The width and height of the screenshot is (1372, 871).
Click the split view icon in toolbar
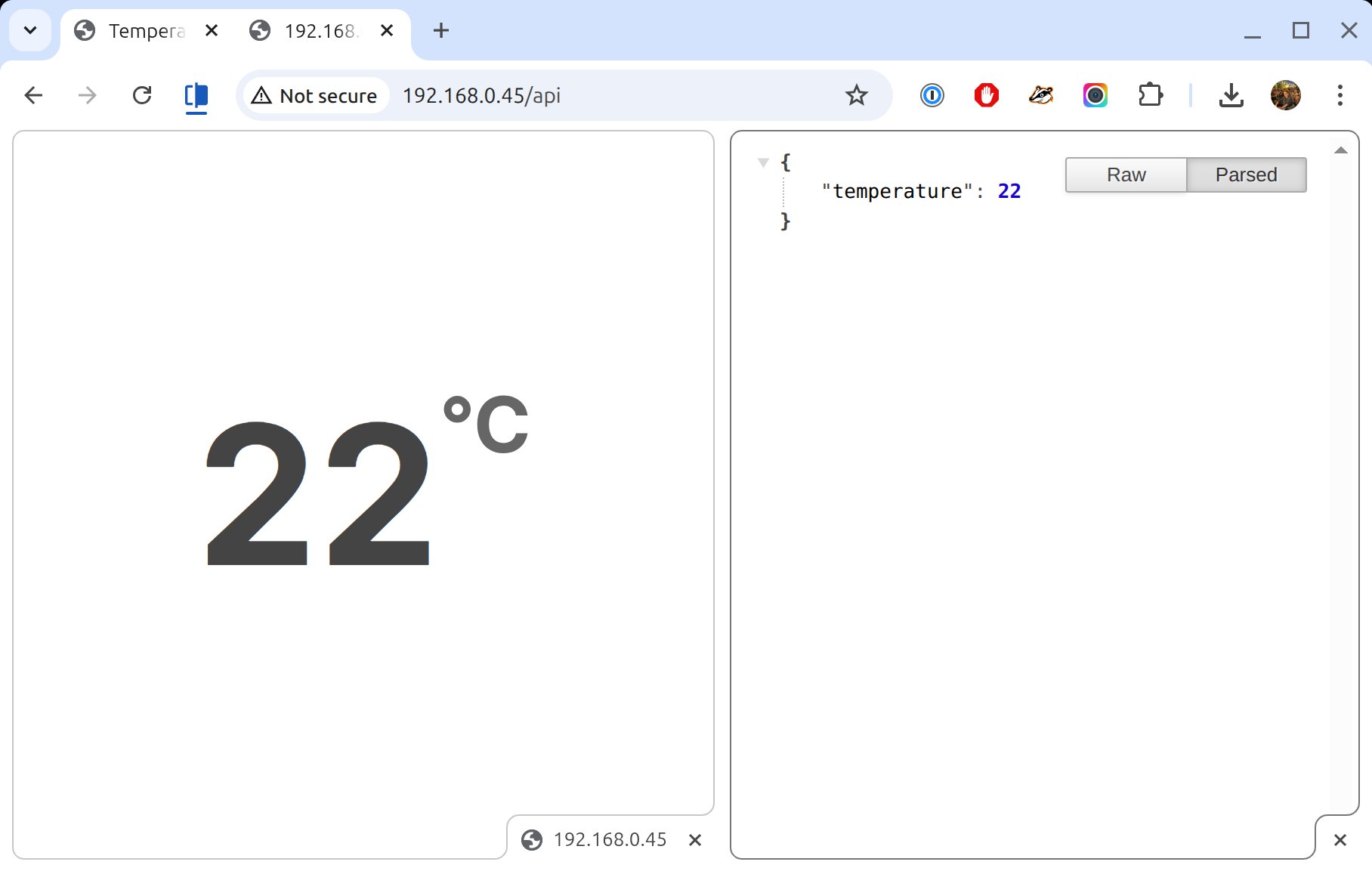point(196,96)
